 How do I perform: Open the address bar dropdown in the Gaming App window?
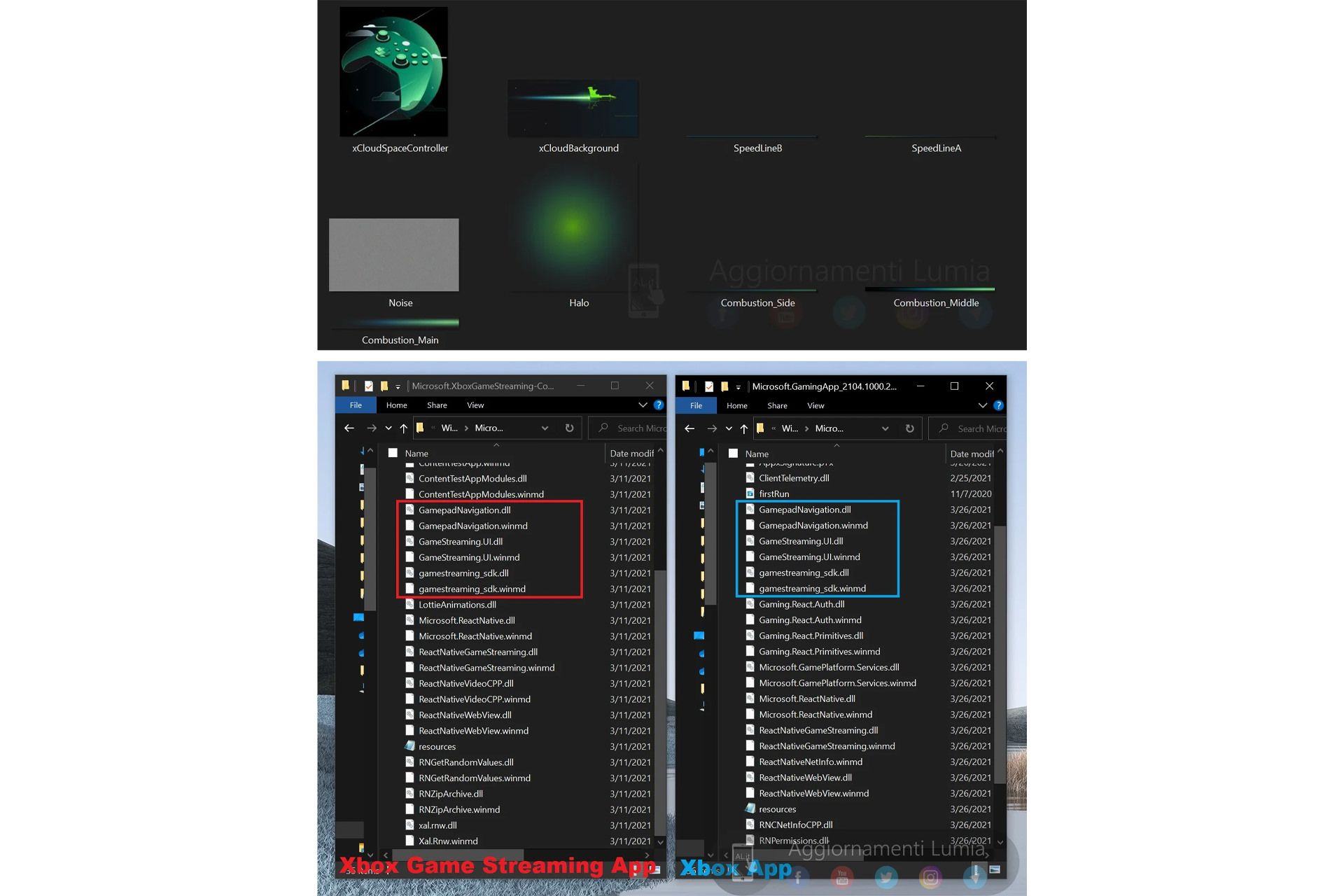click(x=885, y=428)
